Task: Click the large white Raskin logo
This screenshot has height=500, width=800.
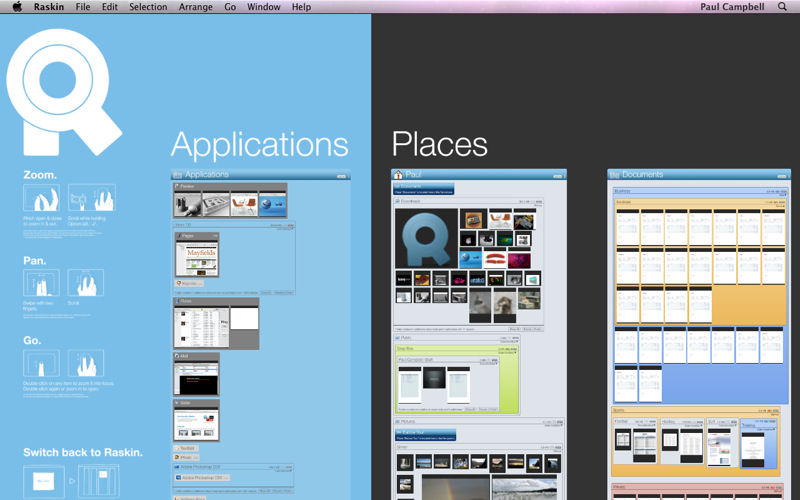Action: (x=63, y=92)
